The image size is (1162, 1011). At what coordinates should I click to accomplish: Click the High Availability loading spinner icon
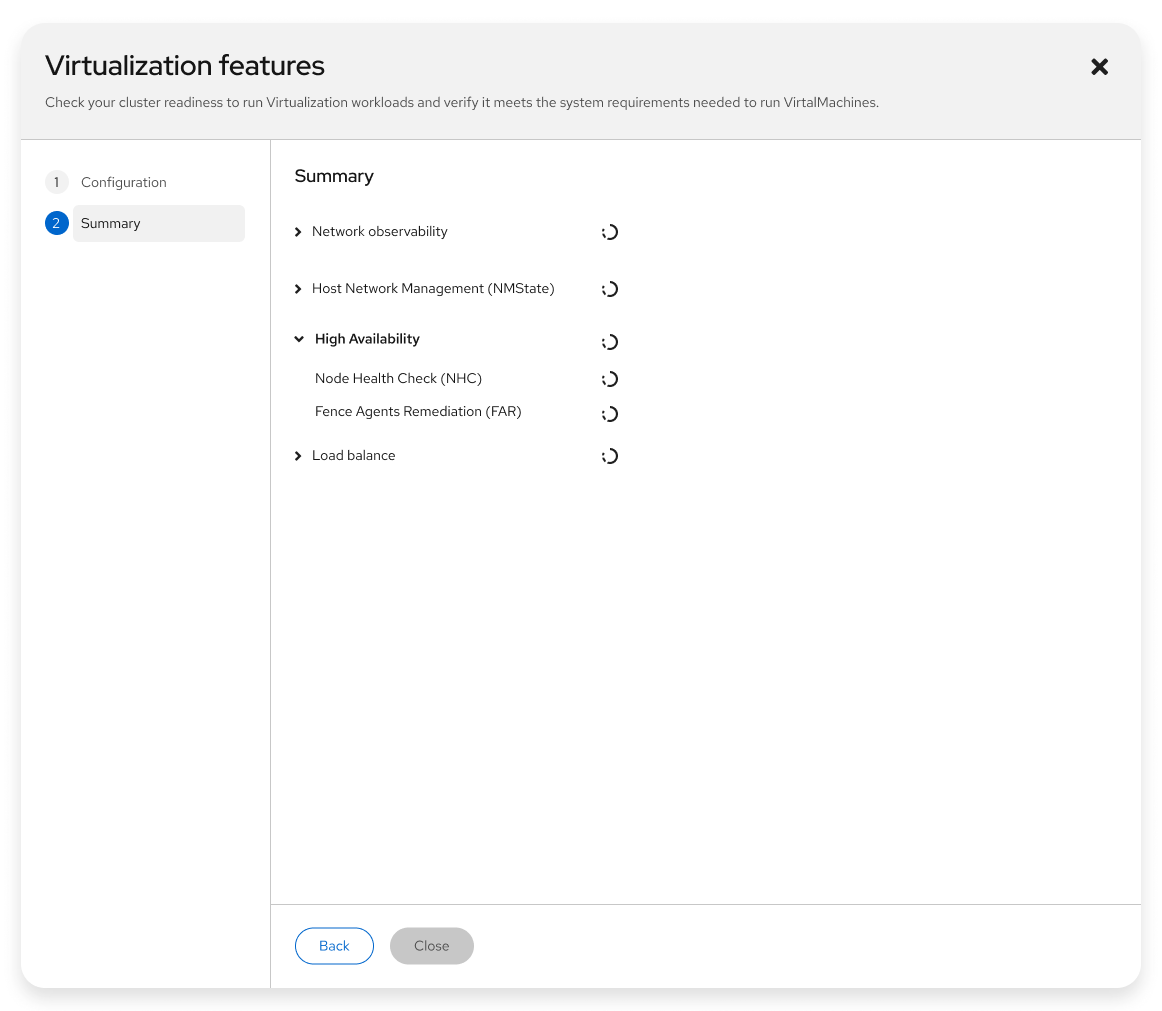click(610, 342)
